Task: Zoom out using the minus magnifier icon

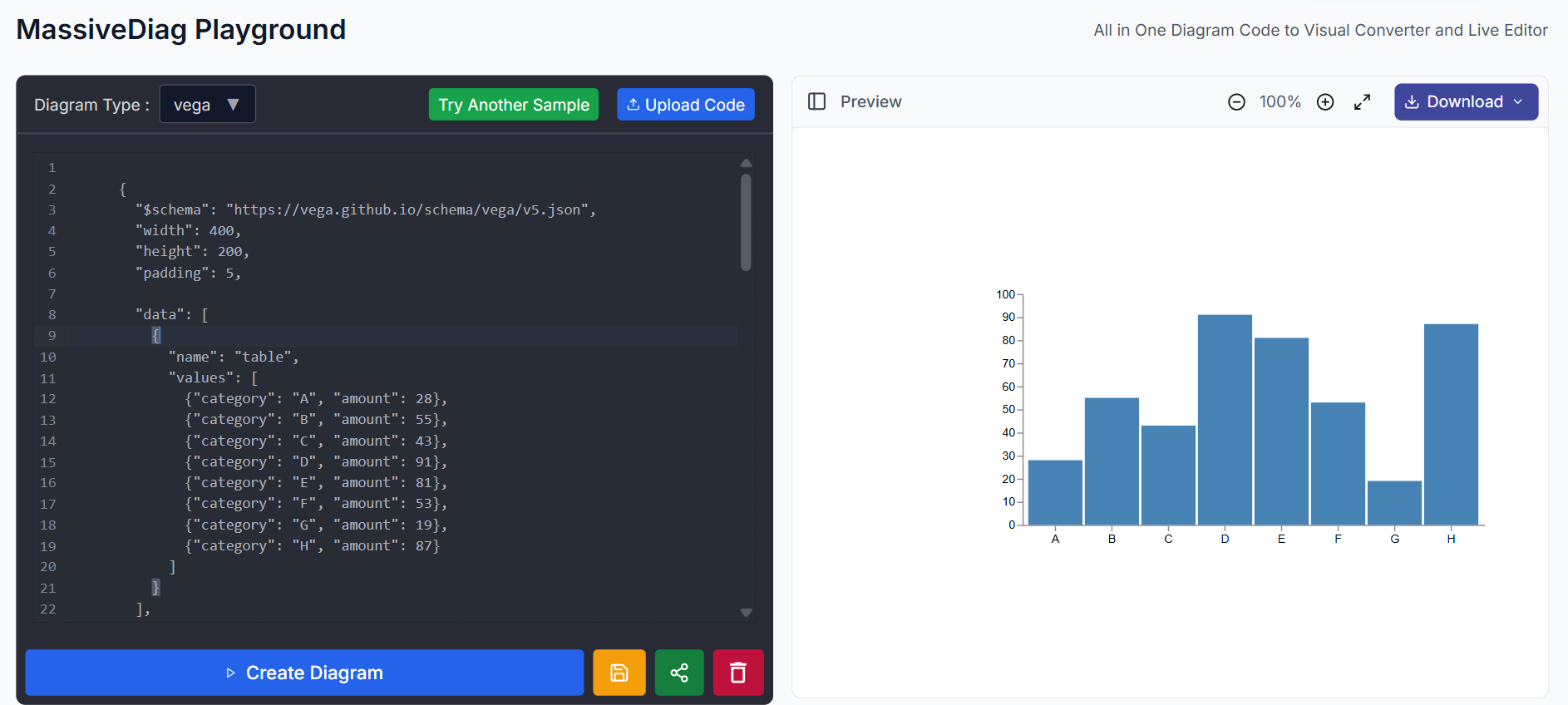Action: (1236, 102)
